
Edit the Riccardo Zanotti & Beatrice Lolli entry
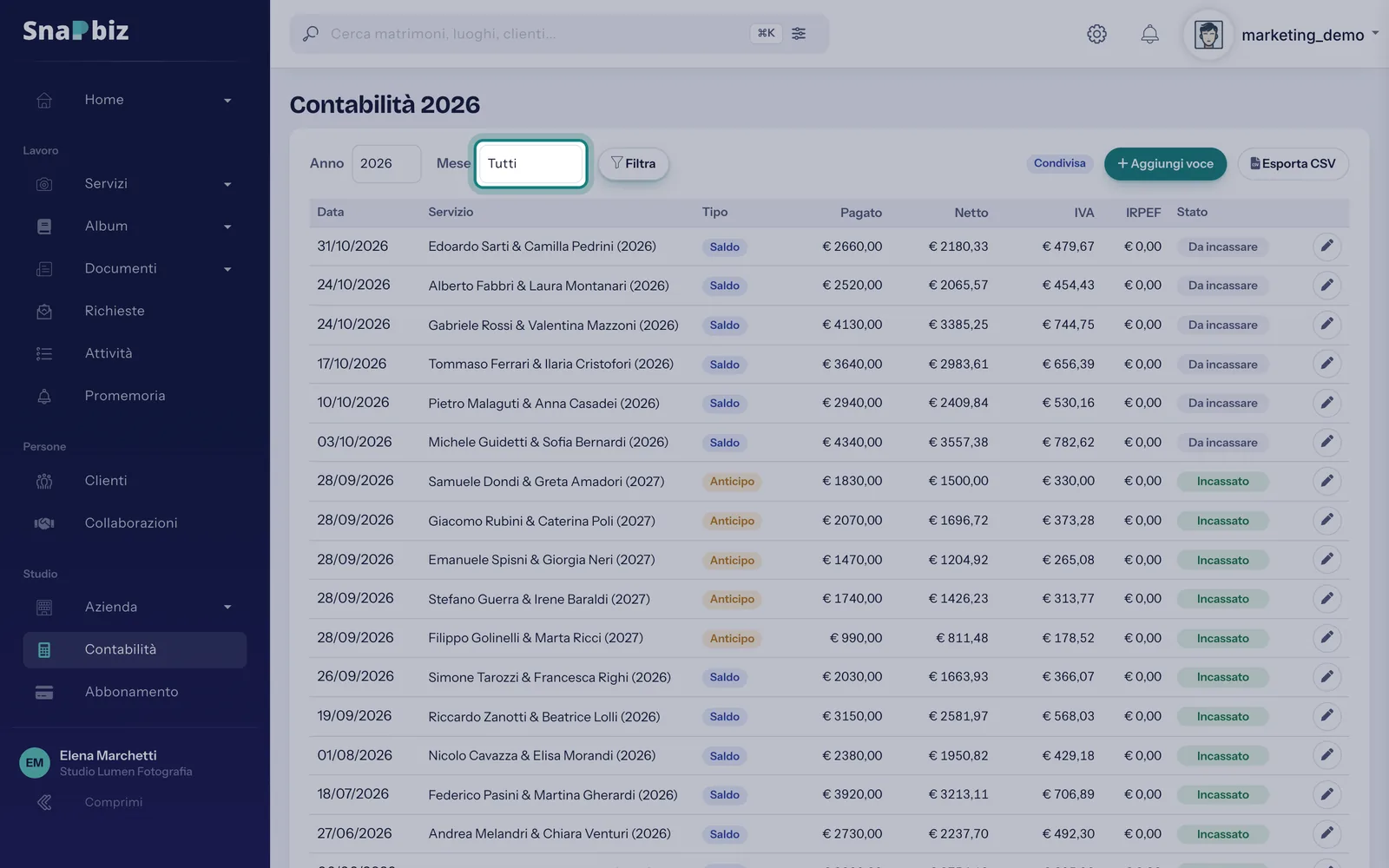1326,716
